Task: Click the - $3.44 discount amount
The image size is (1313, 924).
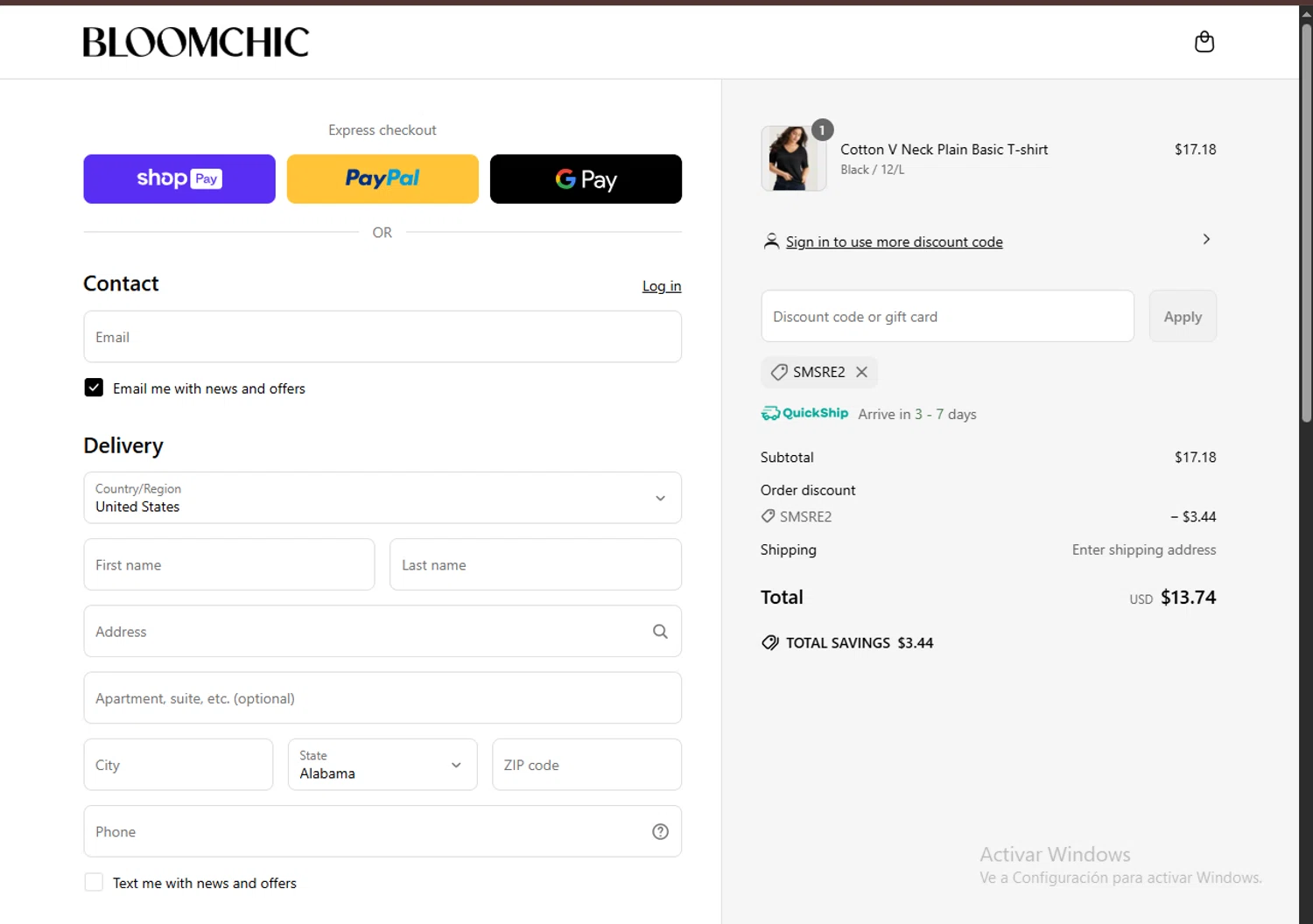Action: (1193, 516)
